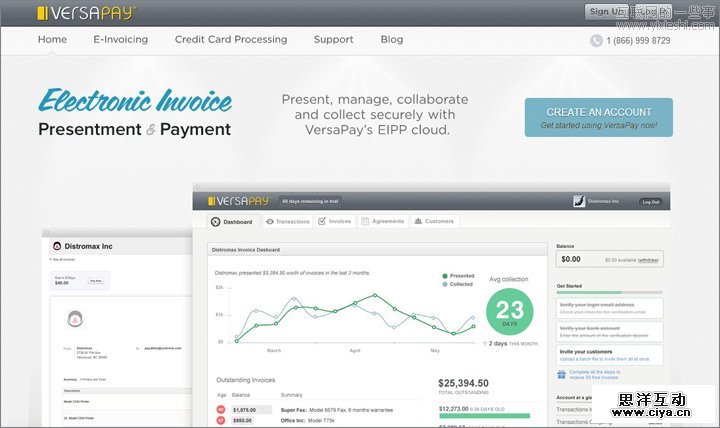Image resolution: width=720 pixels, height=428 pixels.
Task: Click the Transactions eye icon
Action: [270, 221]
